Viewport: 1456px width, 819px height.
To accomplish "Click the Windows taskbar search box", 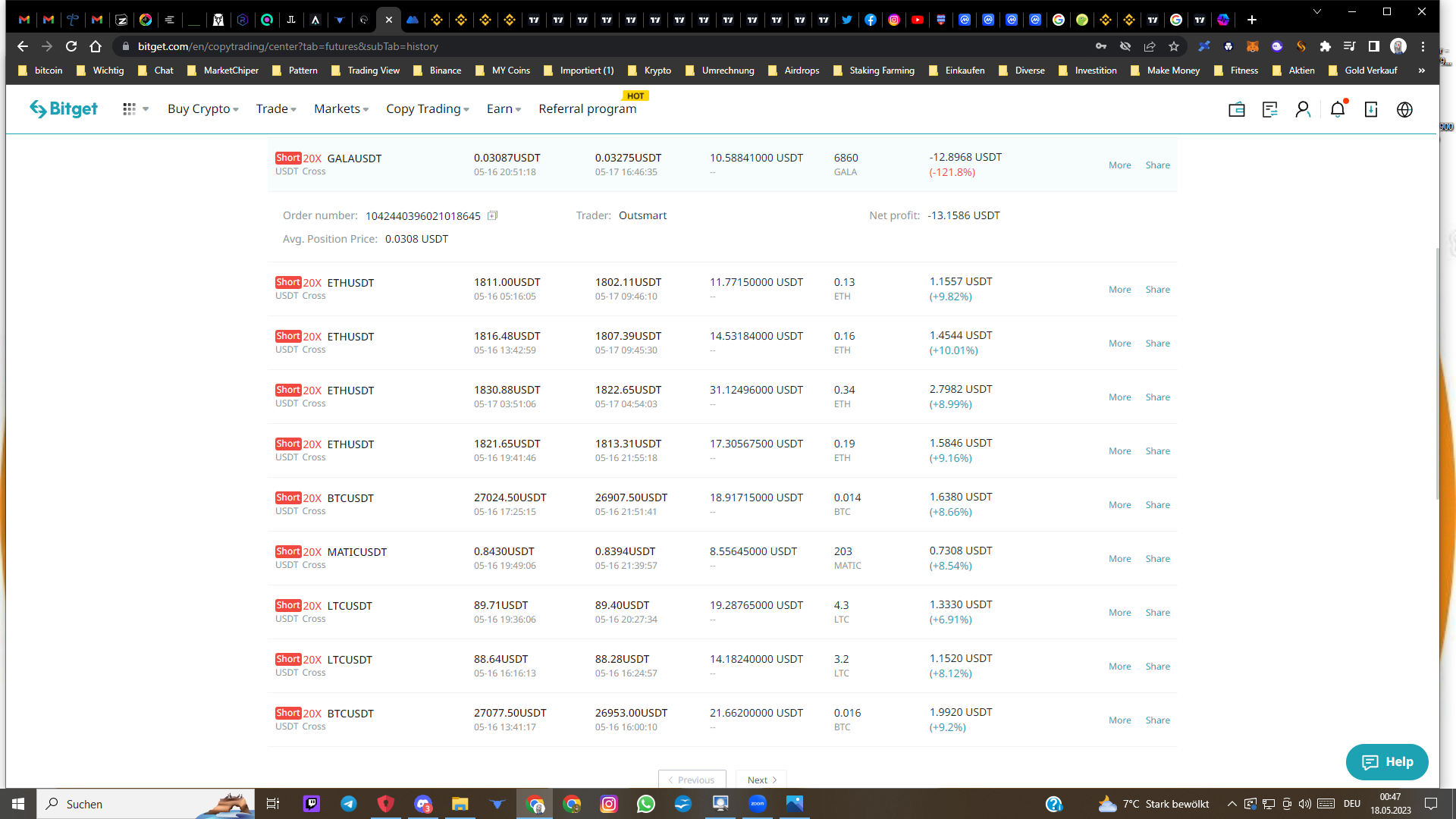I will coord(144,804).
